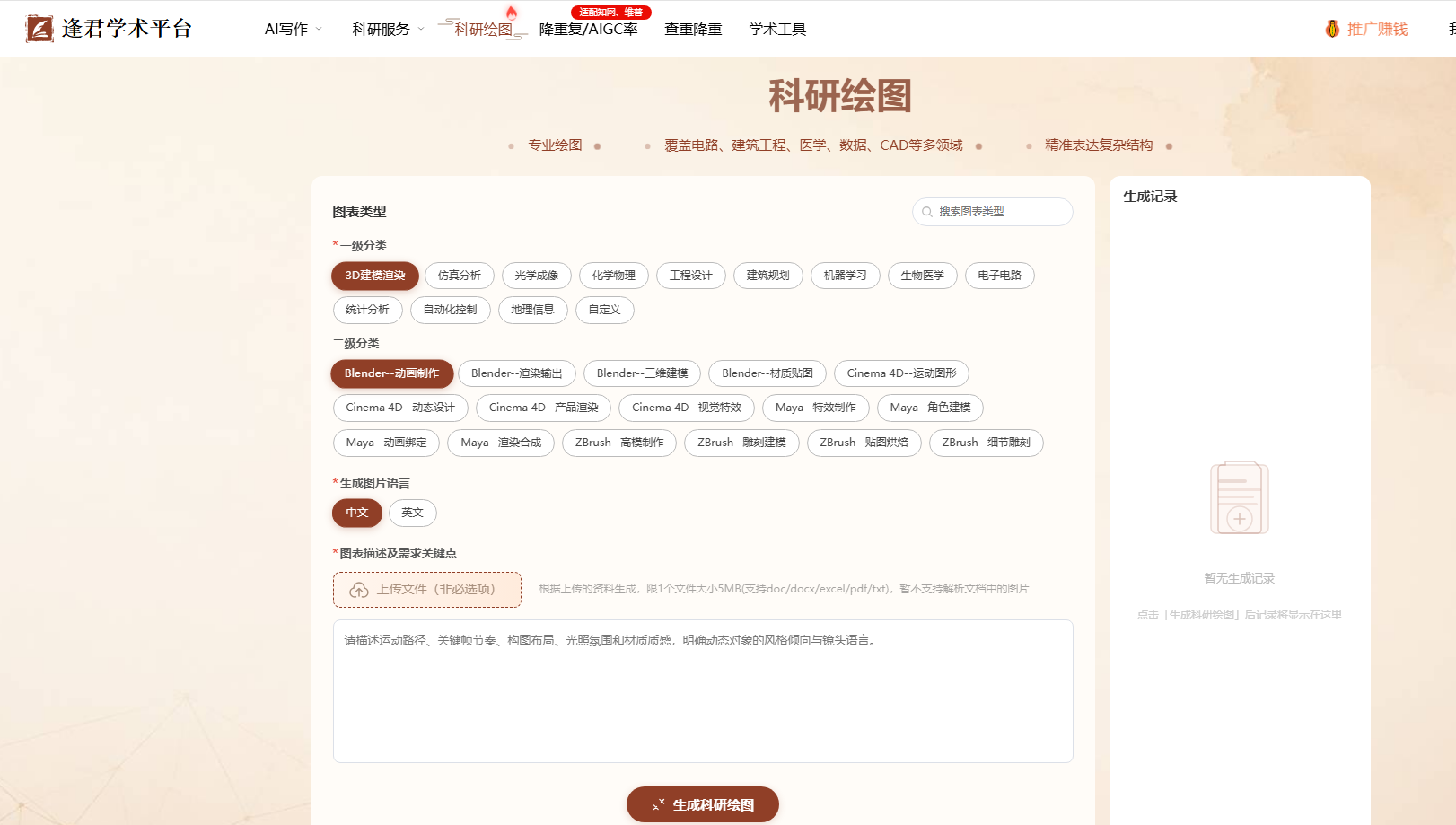Choose the 统计分析 category chip
The image size is (1456, 825).
click(367, 310)
